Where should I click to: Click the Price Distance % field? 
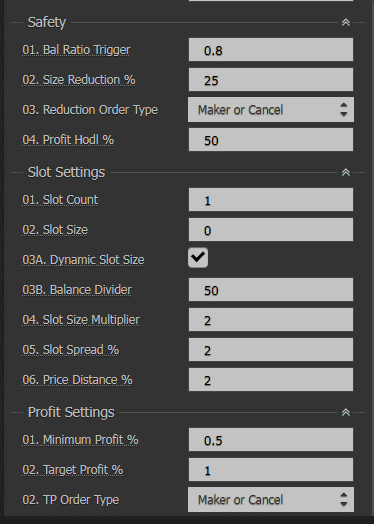point(271,380)
